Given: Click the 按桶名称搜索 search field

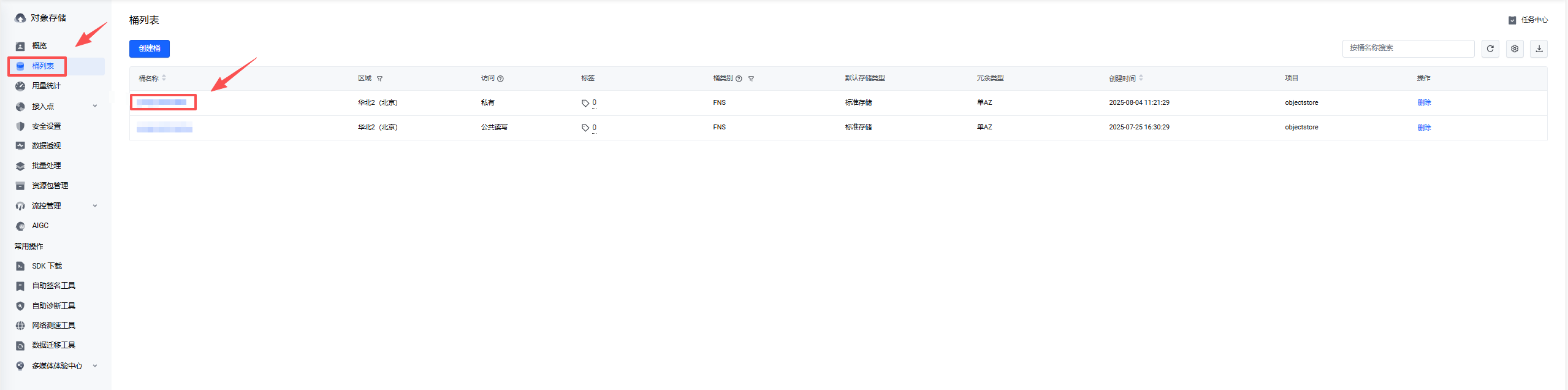Looking at the screenshot, I should 1407,48.
